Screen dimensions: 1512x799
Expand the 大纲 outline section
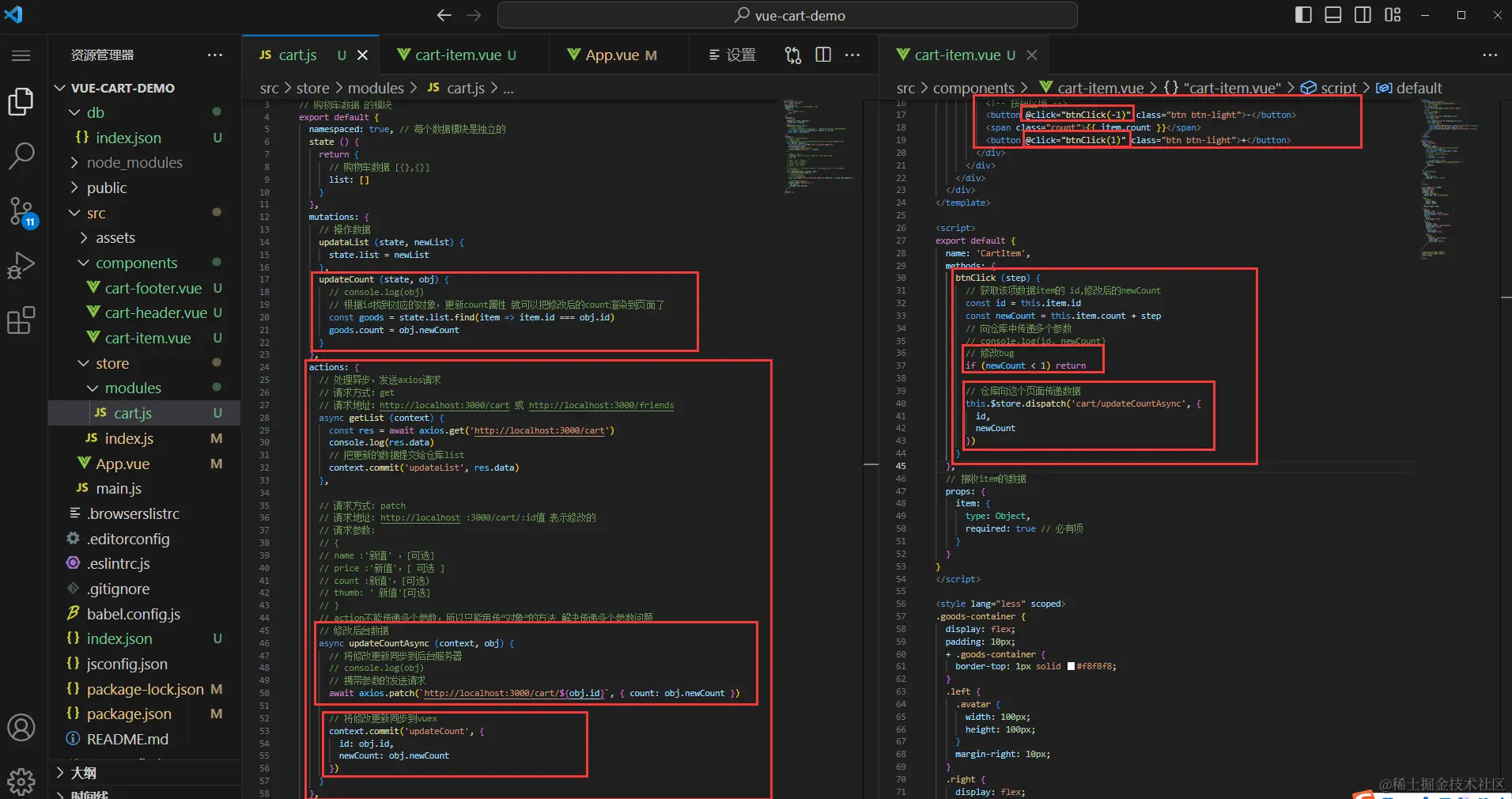click(145, 773)
